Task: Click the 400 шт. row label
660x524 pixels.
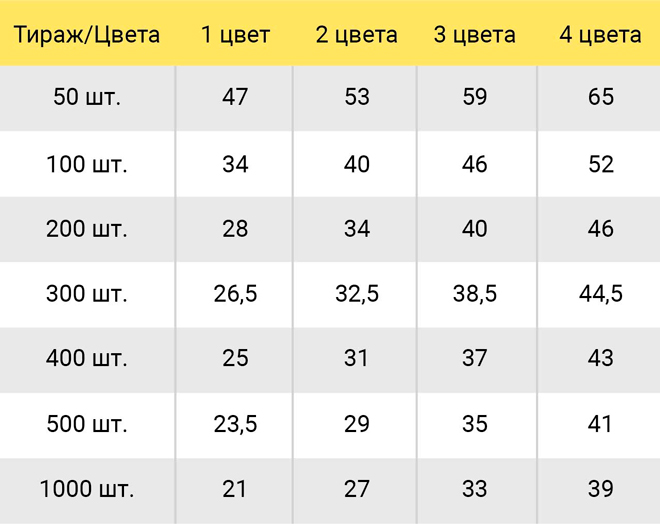Action: (87, 358)
